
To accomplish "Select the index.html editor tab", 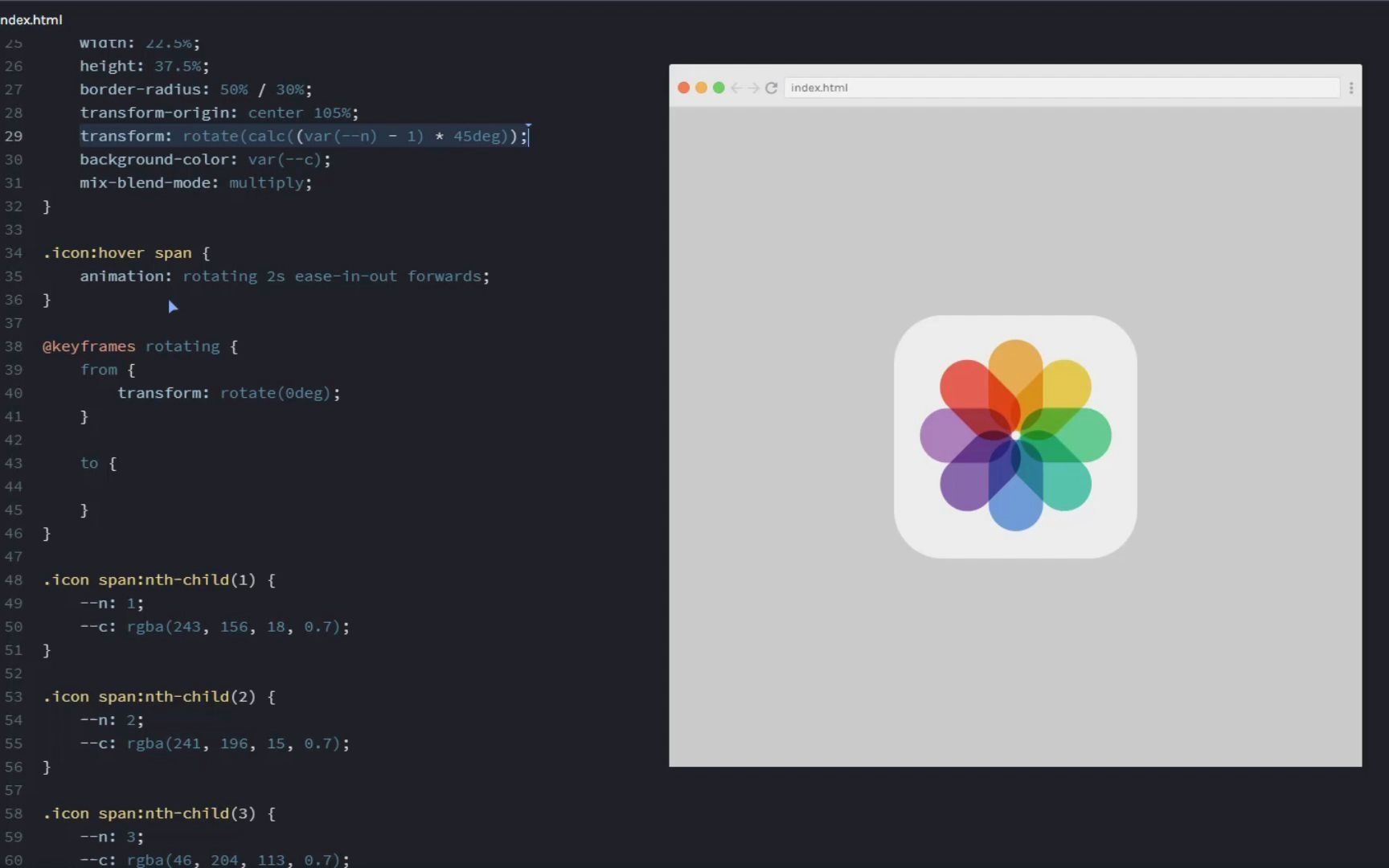I will click(31, 19).
